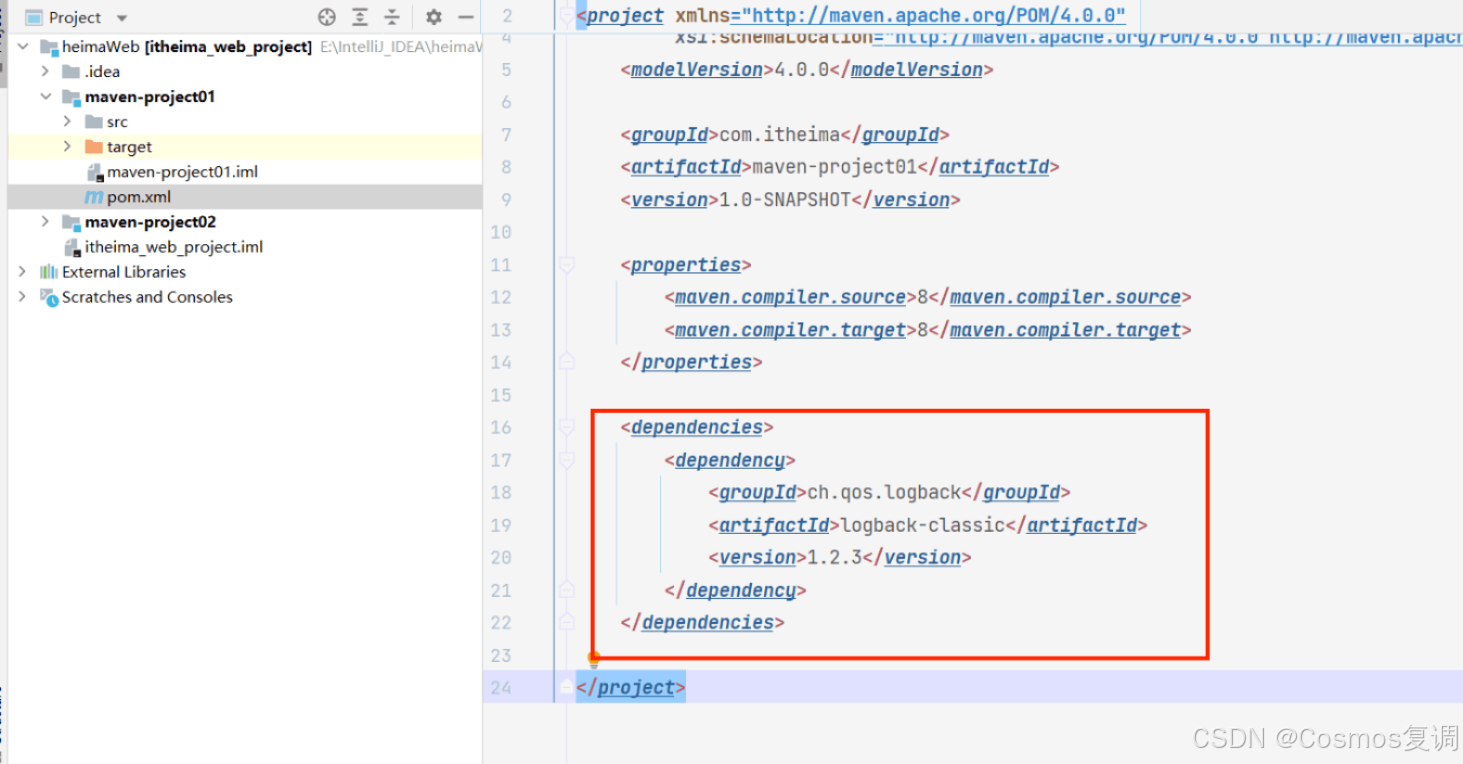Hide the Project tool window with minus icon
The image size is (1463, 764).
click(x=465, y=17)
